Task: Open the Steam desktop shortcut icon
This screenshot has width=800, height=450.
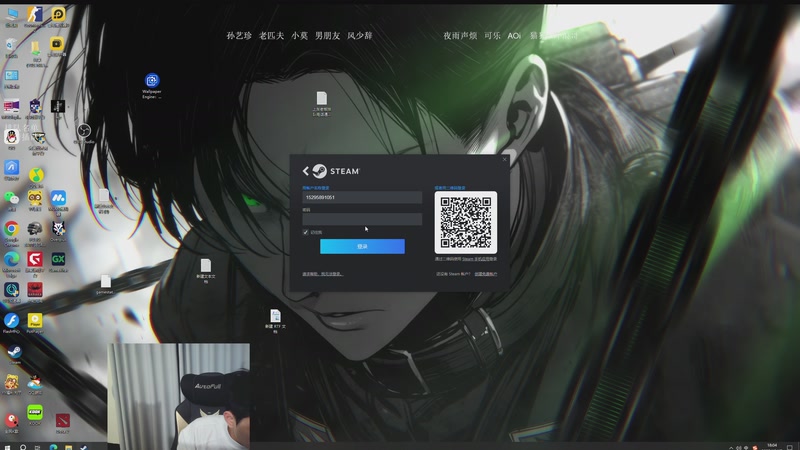Action: (14, 352)
